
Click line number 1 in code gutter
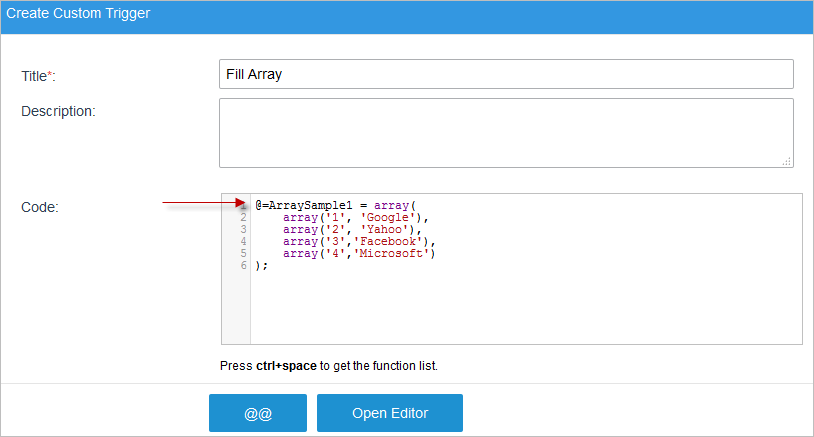[243, 205]
